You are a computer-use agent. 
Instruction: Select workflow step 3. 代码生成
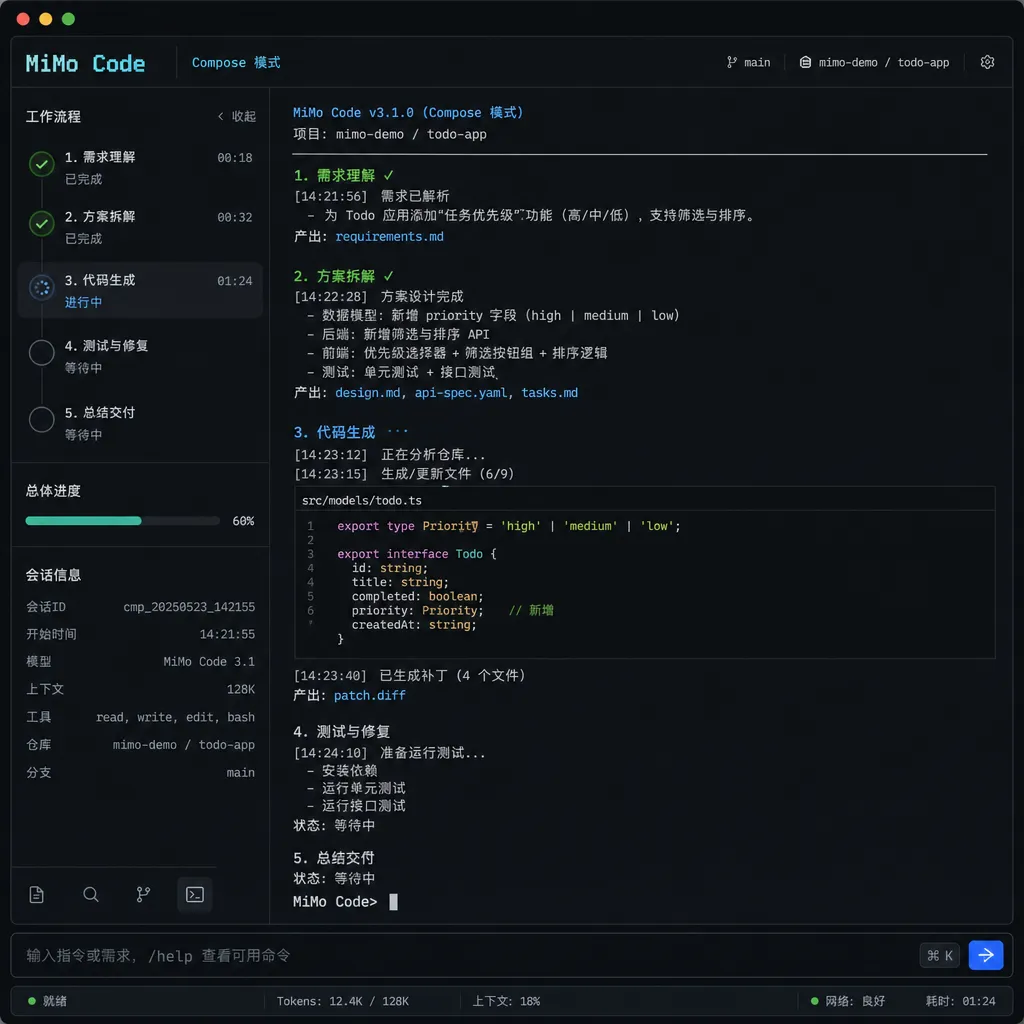(140, 291)
